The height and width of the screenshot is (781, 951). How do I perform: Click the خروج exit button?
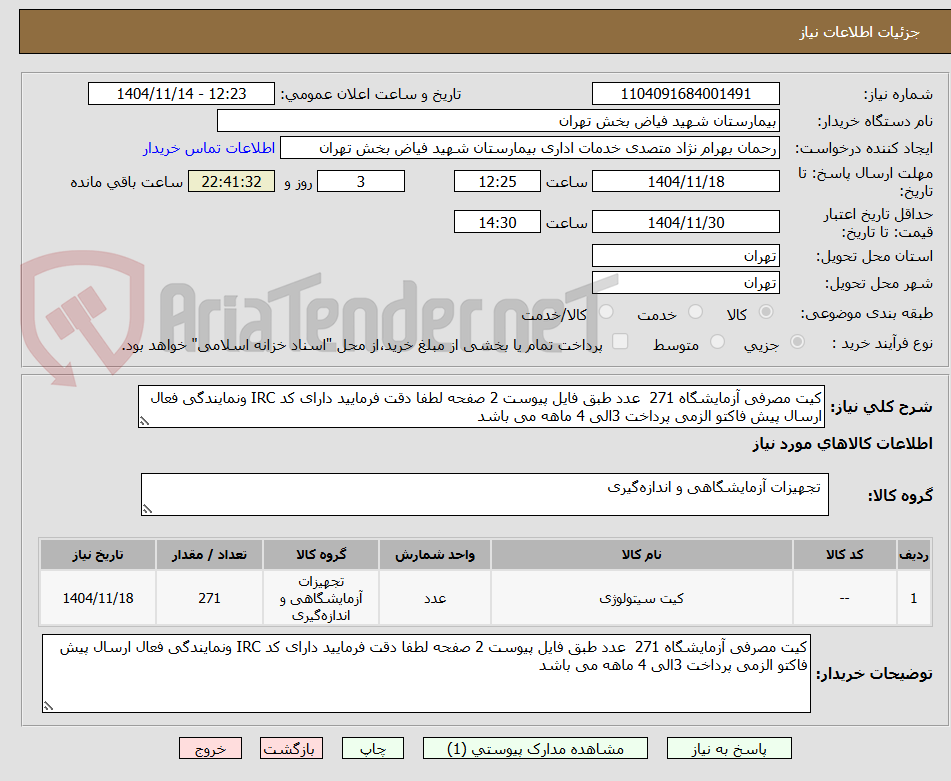(210, 748)
